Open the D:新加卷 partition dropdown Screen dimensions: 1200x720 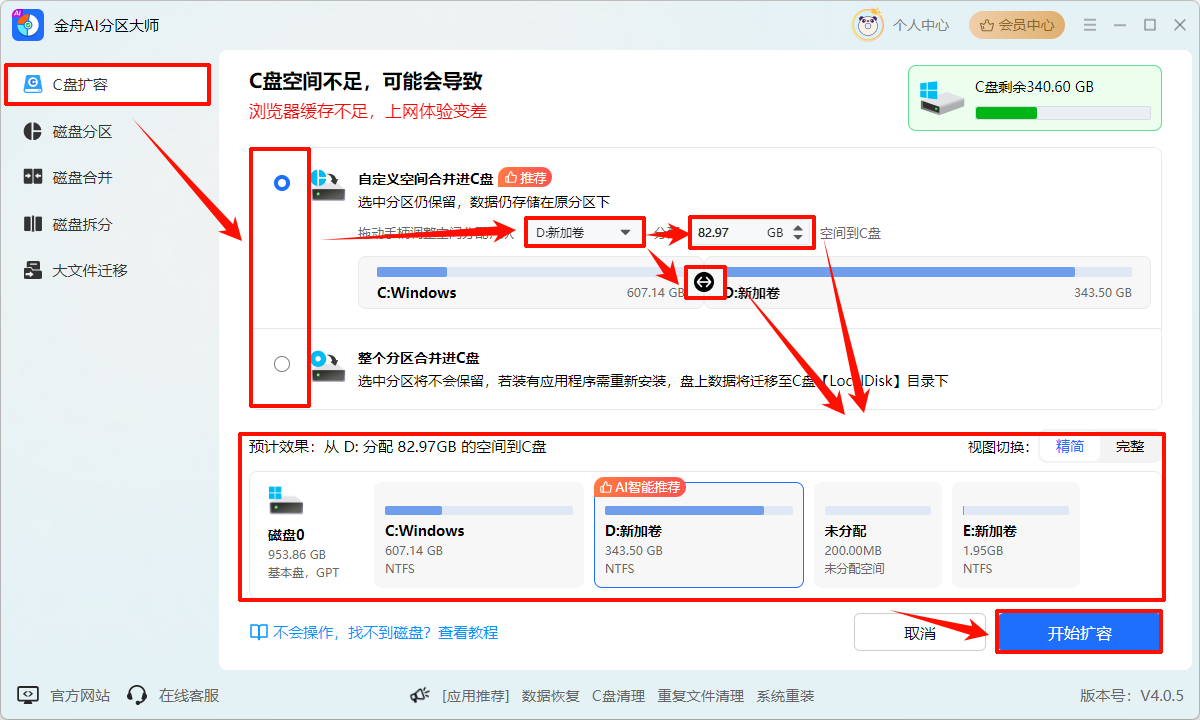[584, 231]
